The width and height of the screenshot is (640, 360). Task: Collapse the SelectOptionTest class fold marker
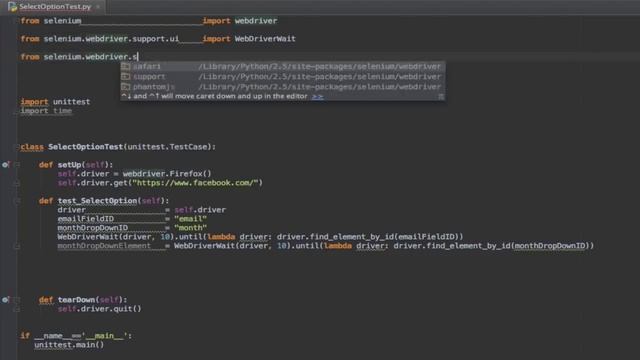(x=18, y=147)
